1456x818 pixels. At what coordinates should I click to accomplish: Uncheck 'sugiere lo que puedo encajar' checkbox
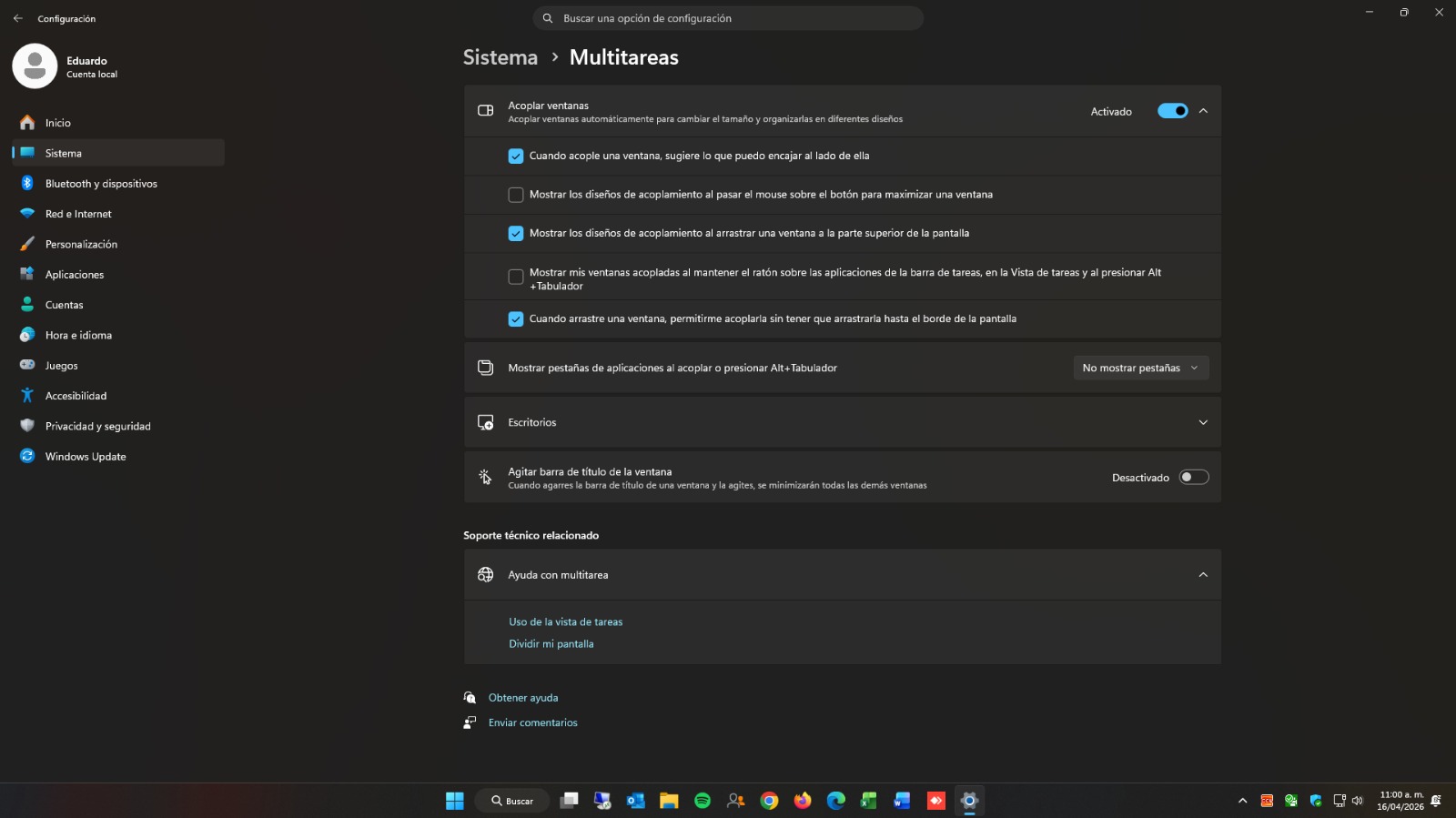click(x=516, y=157)
